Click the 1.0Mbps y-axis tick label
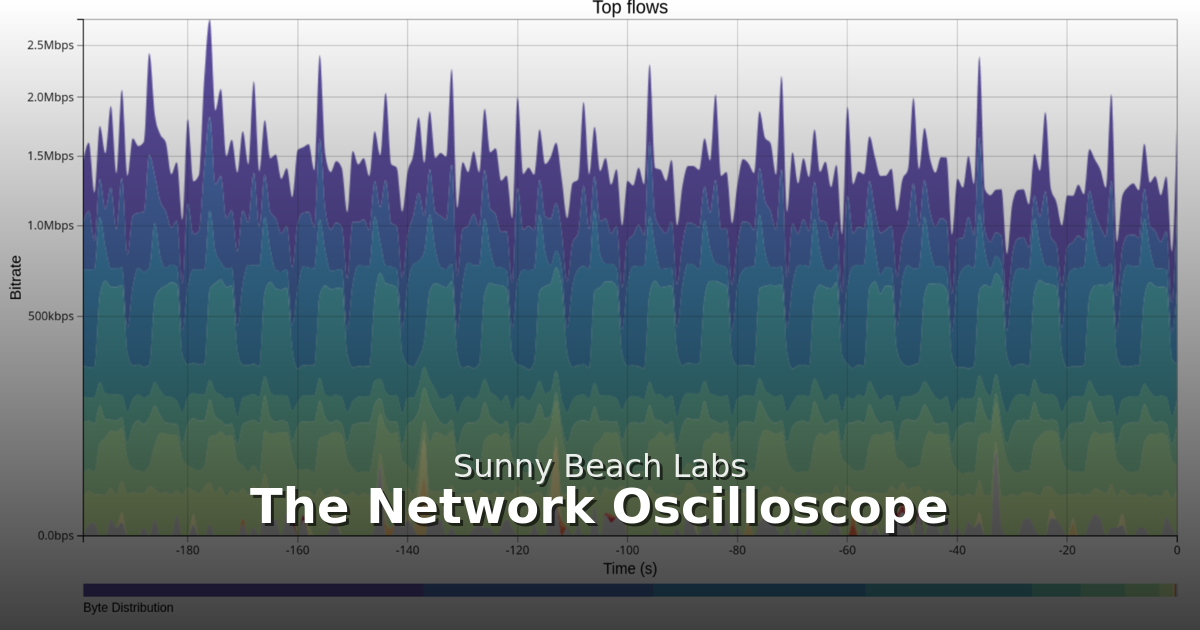This screenshot has width=1200, height=630. click(51, 226)
